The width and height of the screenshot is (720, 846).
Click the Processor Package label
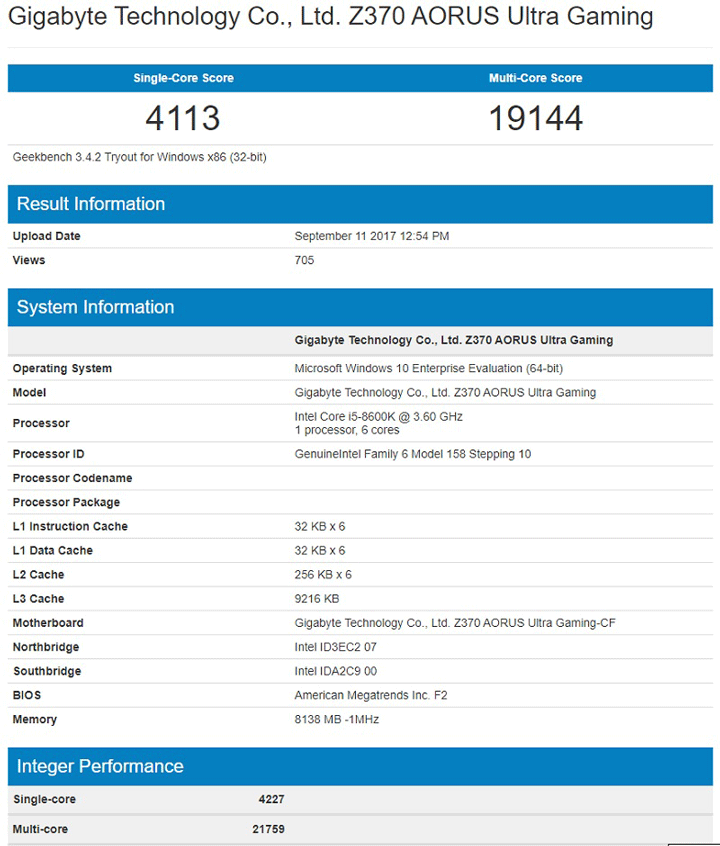click(66, 502)
